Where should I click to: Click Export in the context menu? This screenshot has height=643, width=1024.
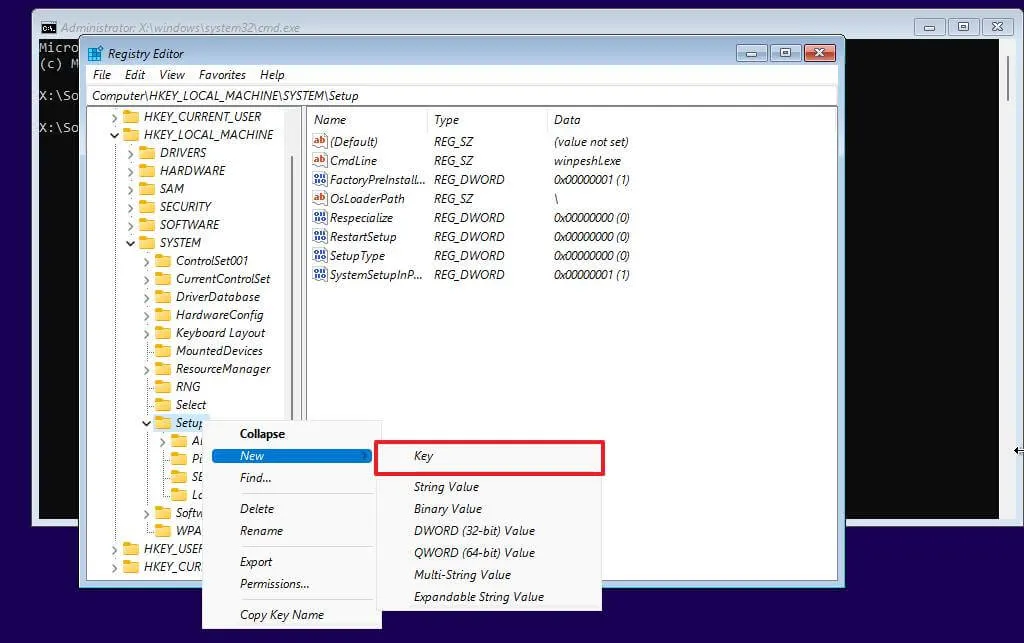(x=256, y=562)
